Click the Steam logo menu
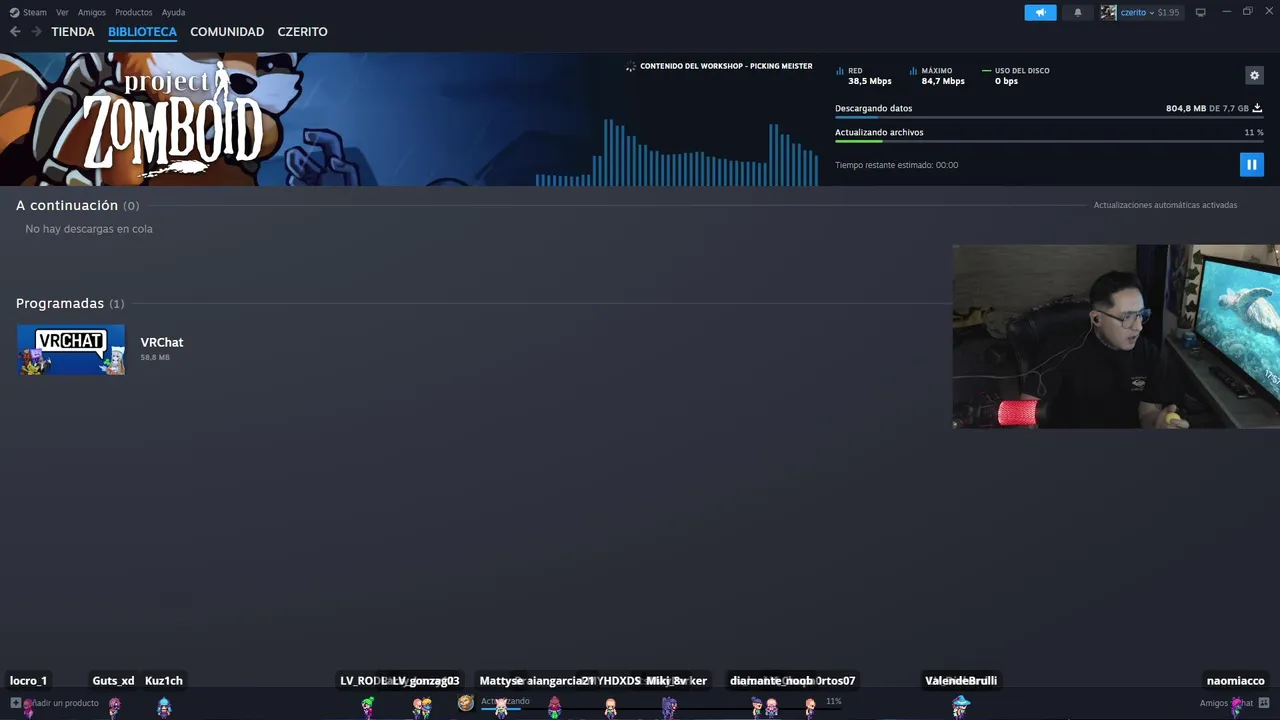Image resolution: width=1280 pixels, height=720 pixels. (28, 12)
